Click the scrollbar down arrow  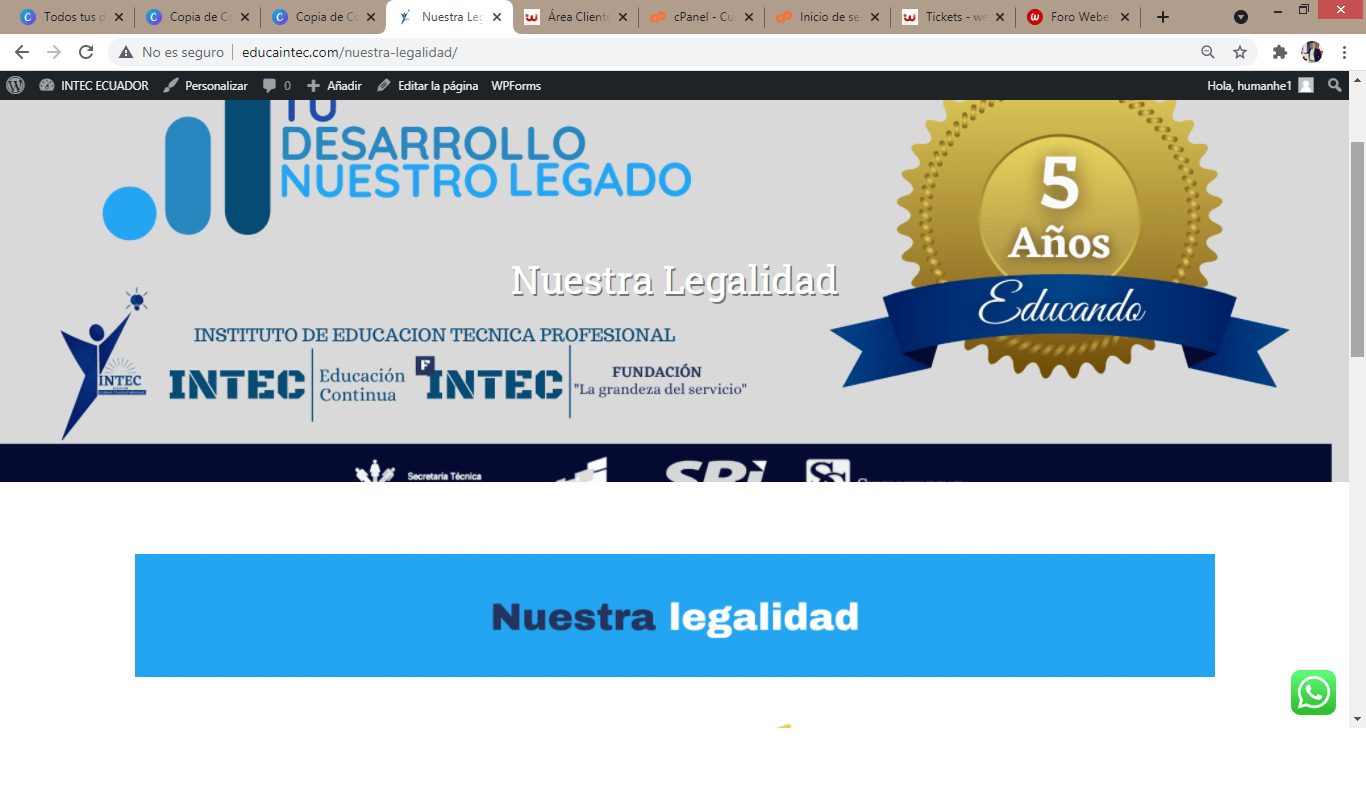(1357, 719)
